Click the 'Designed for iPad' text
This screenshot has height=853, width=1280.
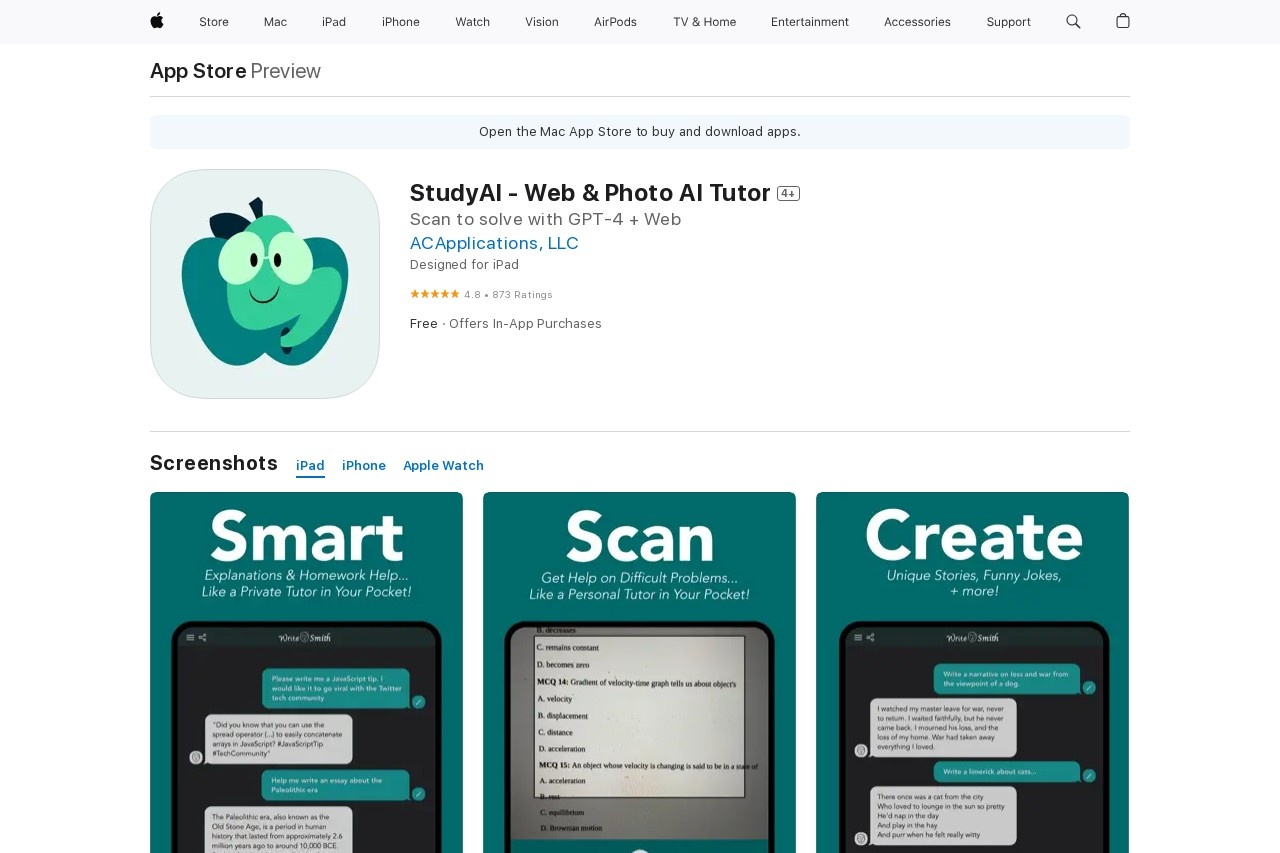pyautogui.click(x=464, y=265)
